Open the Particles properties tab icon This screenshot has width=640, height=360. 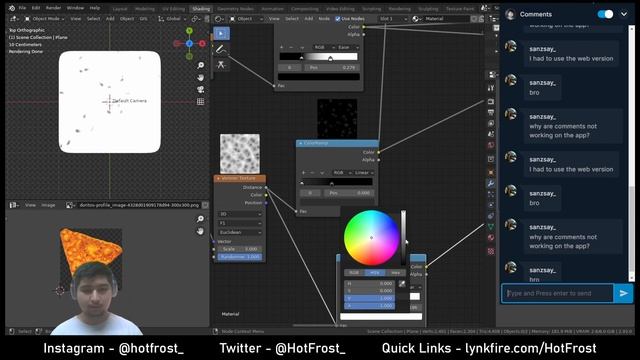pyautogui.click(x=491, y=194)
